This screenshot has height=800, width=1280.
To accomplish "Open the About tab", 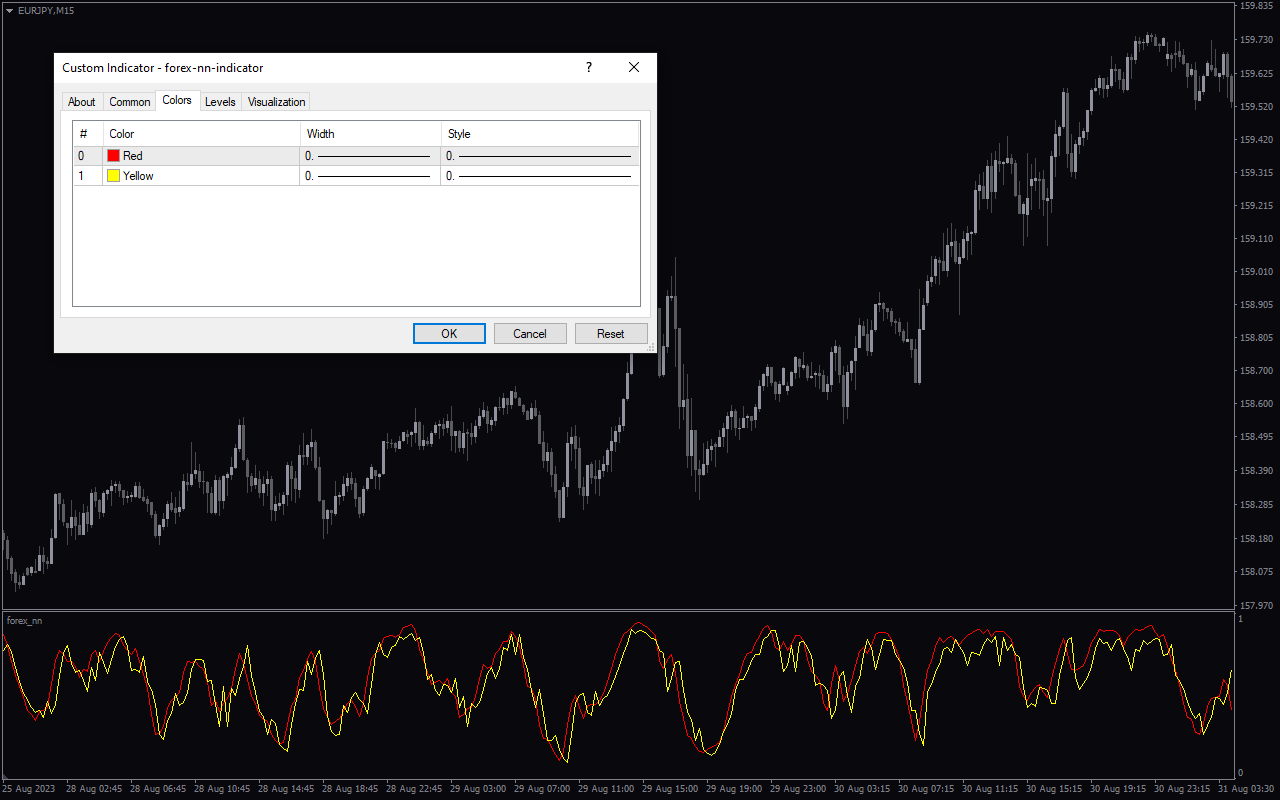I will (82, 102).
